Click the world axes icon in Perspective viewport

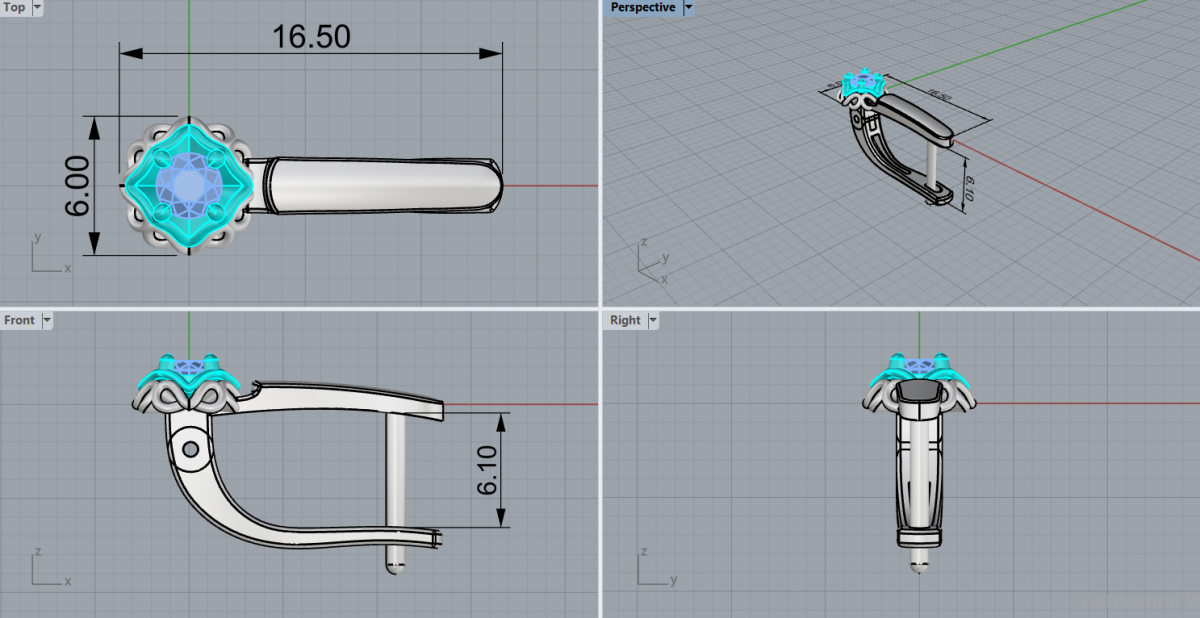[x=652, y=258]
